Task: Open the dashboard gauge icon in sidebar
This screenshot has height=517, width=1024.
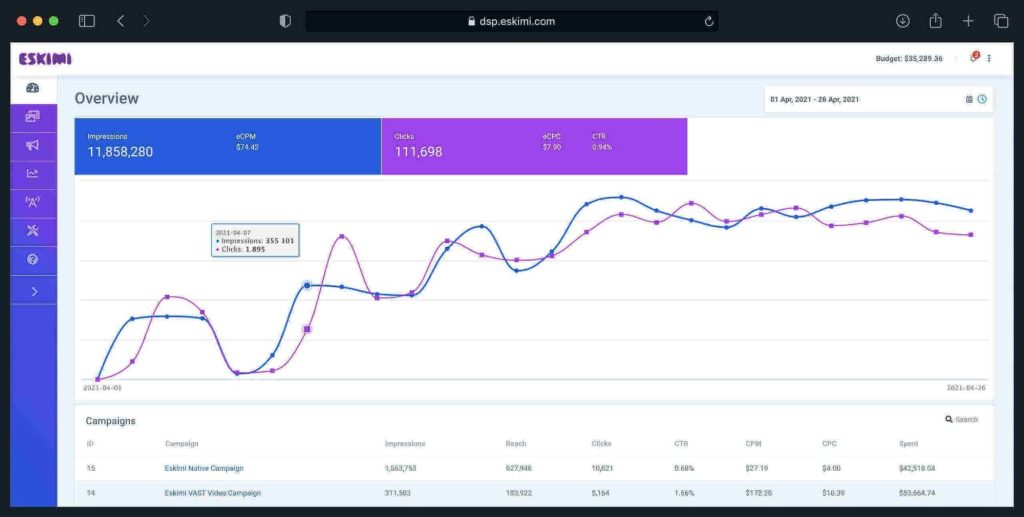Action: 32,88
